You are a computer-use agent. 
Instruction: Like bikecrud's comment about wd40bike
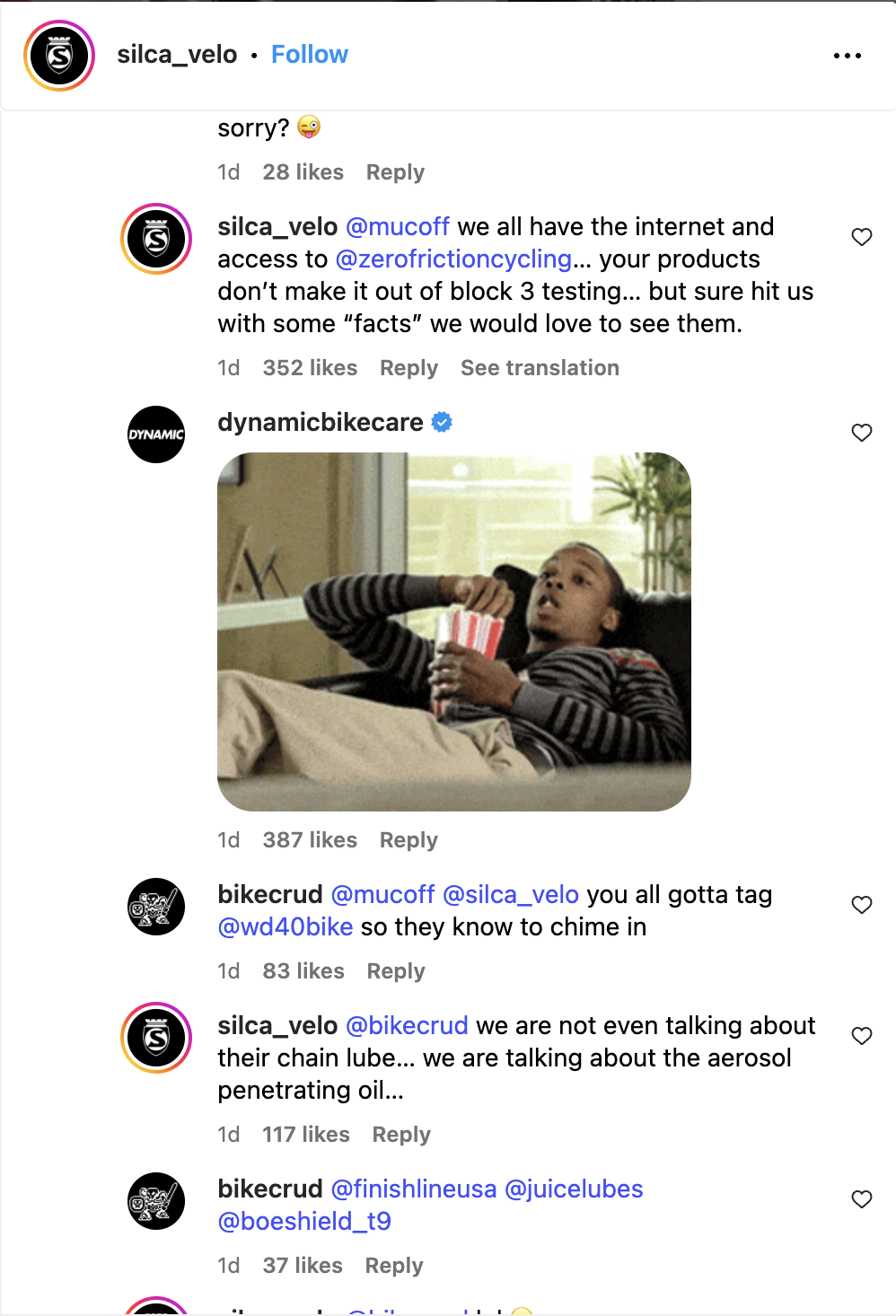pos(862,905)
